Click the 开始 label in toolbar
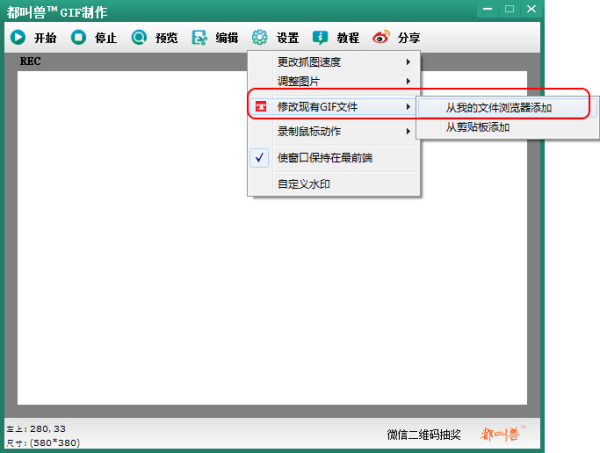600x453 pixels. [x=45, y=38]
